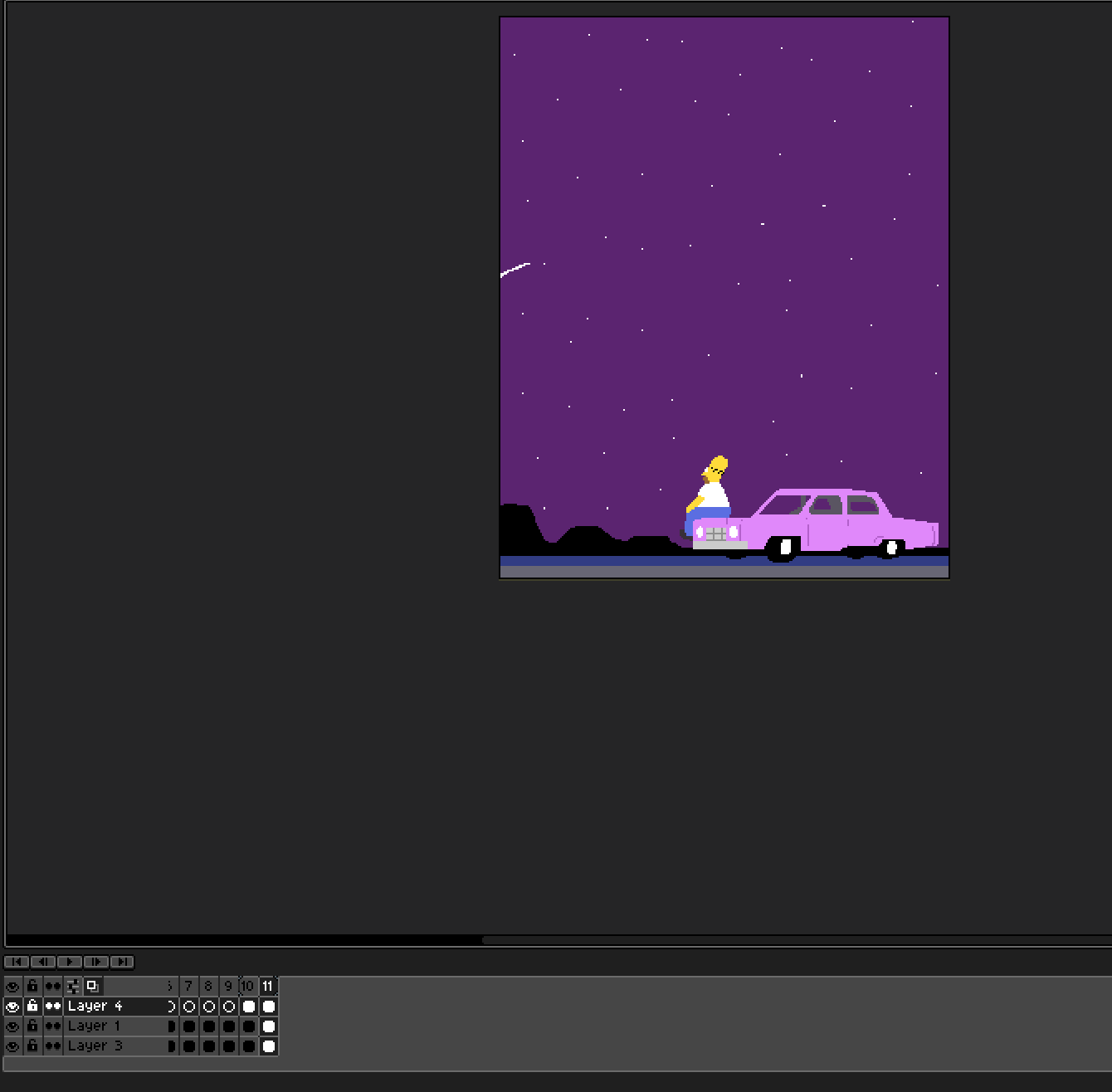
Task: Select Layer 3 cel at frame 9
Action: [229, 1046]
